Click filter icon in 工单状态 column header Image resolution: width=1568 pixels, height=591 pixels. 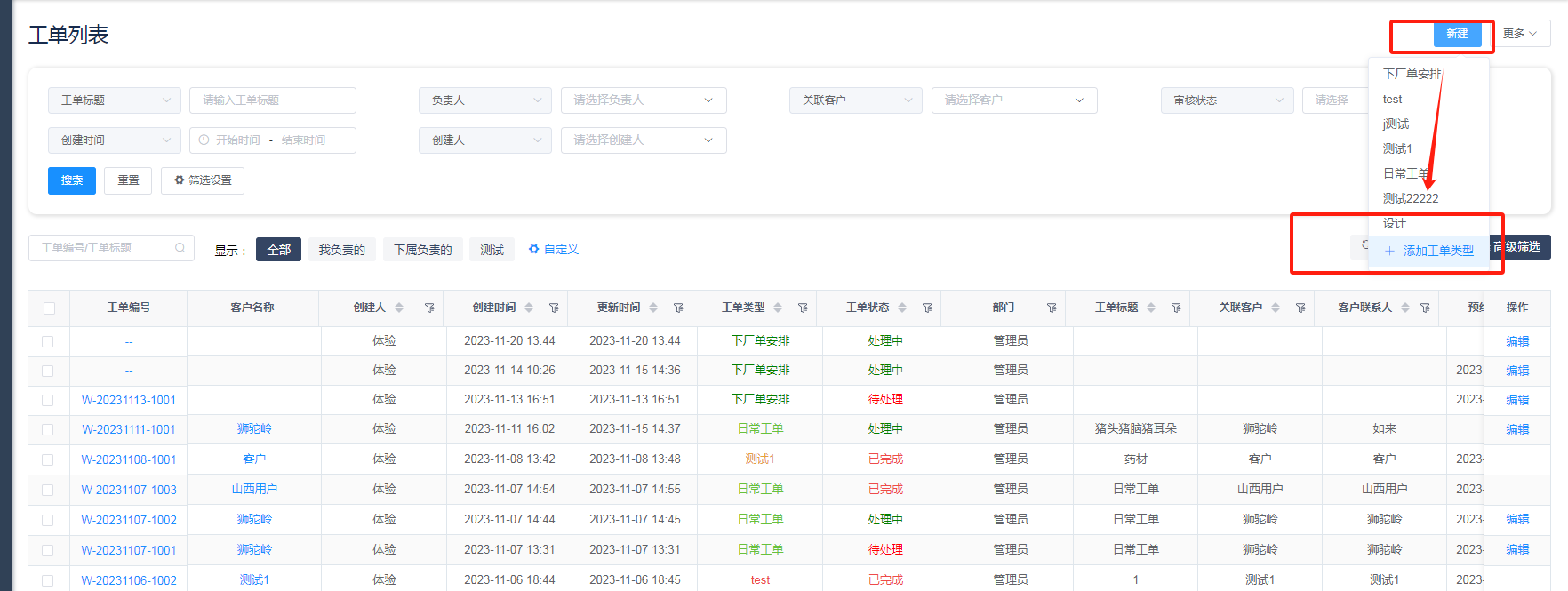927,307
